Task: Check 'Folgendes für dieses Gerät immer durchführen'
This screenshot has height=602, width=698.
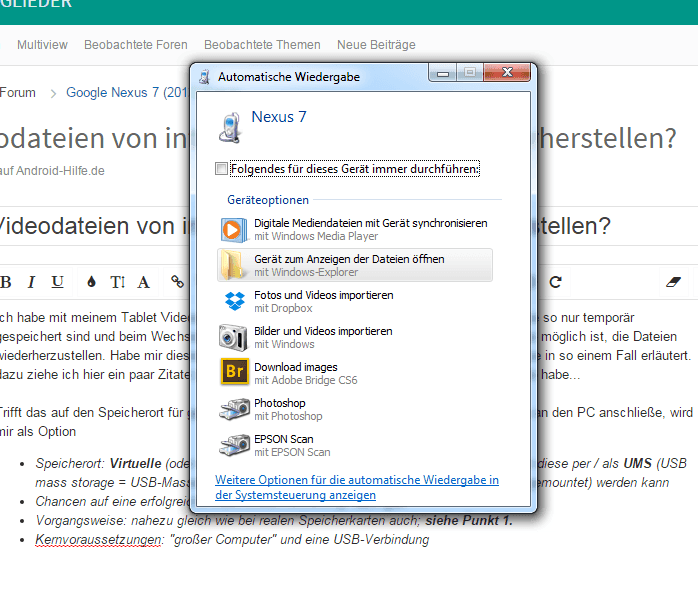Action: click(221, 169)
